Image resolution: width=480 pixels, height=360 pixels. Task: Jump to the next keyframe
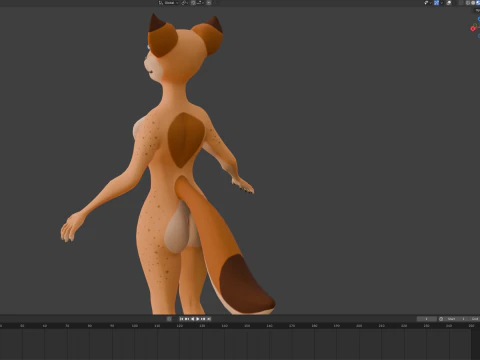[203, 319]
